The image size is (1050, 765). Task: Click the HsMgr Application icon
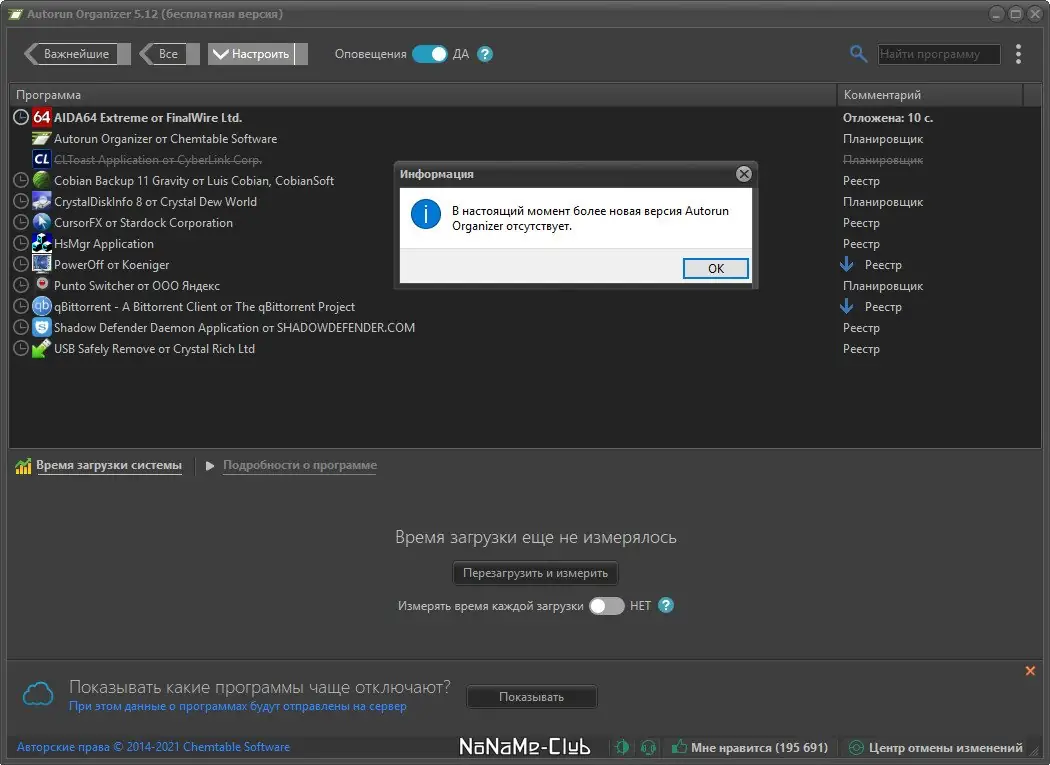click(42, 243)
